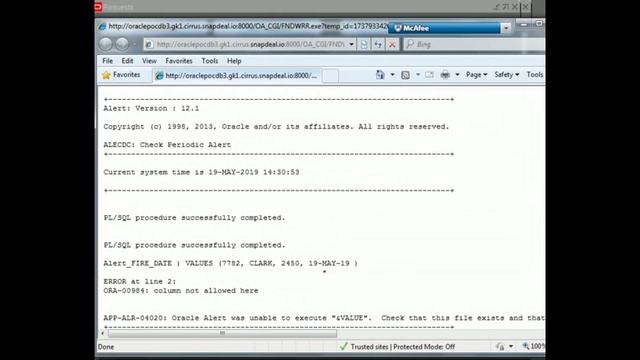
Task: Open the dropdown arrow beside the zoom magnifier
Action: click(x=511, y=347)
